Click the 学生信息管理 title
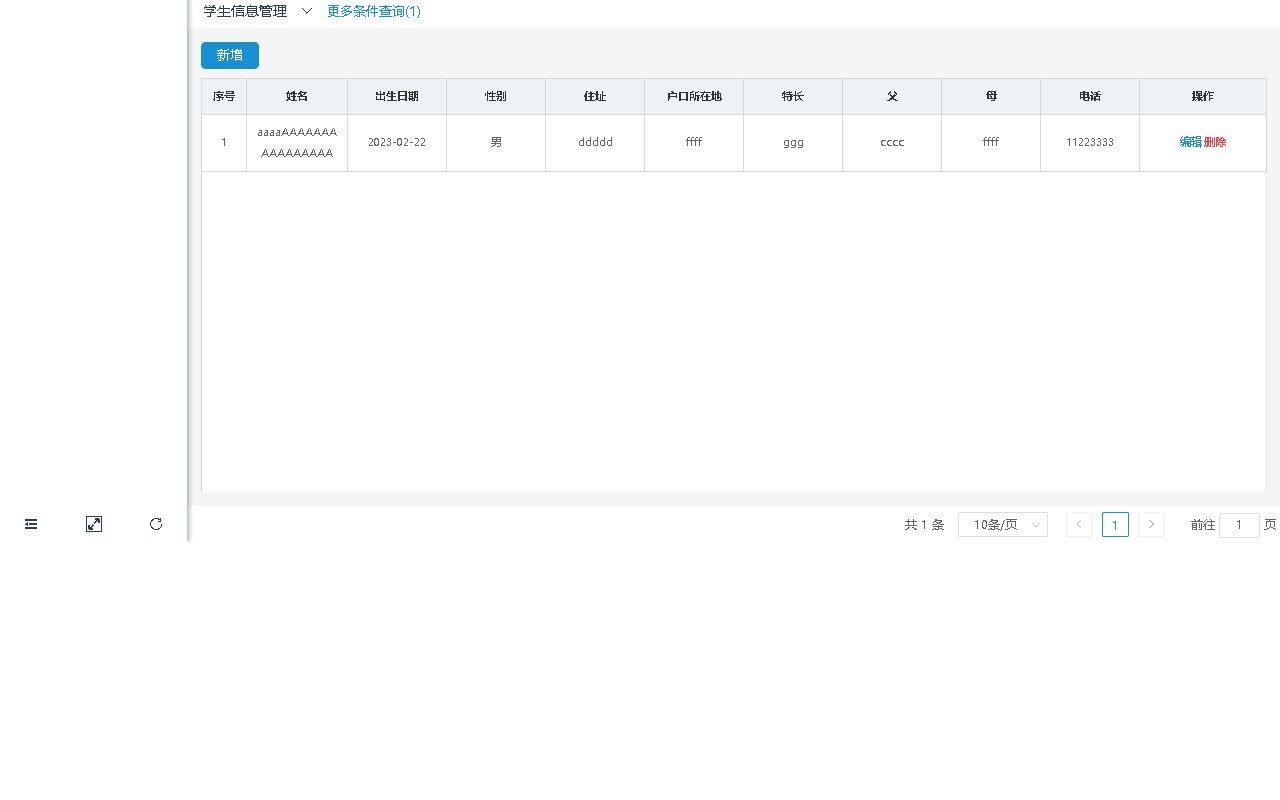The height and width of the screenshot is (800, 1280). point(245,11)
